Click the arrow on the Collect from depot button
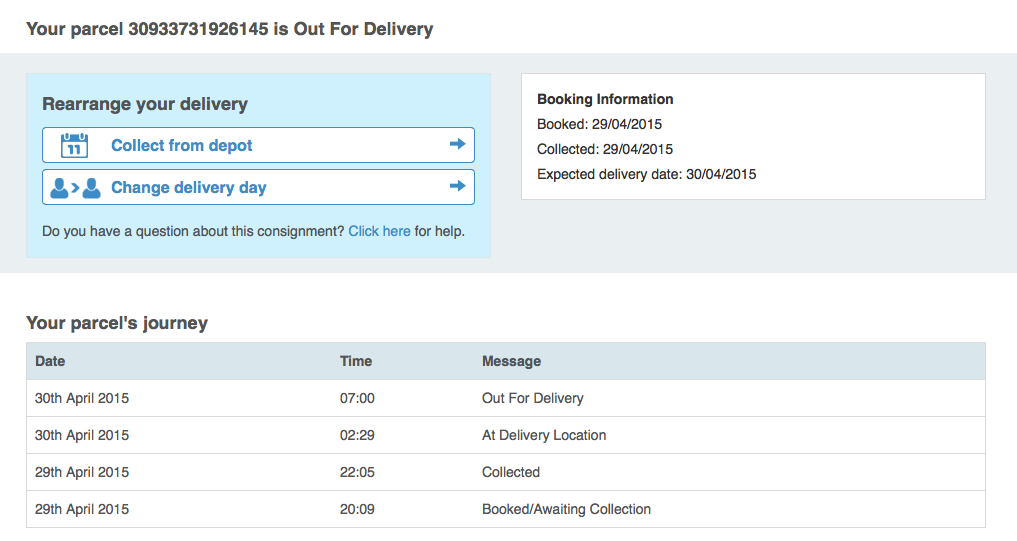 click(457, 145)
